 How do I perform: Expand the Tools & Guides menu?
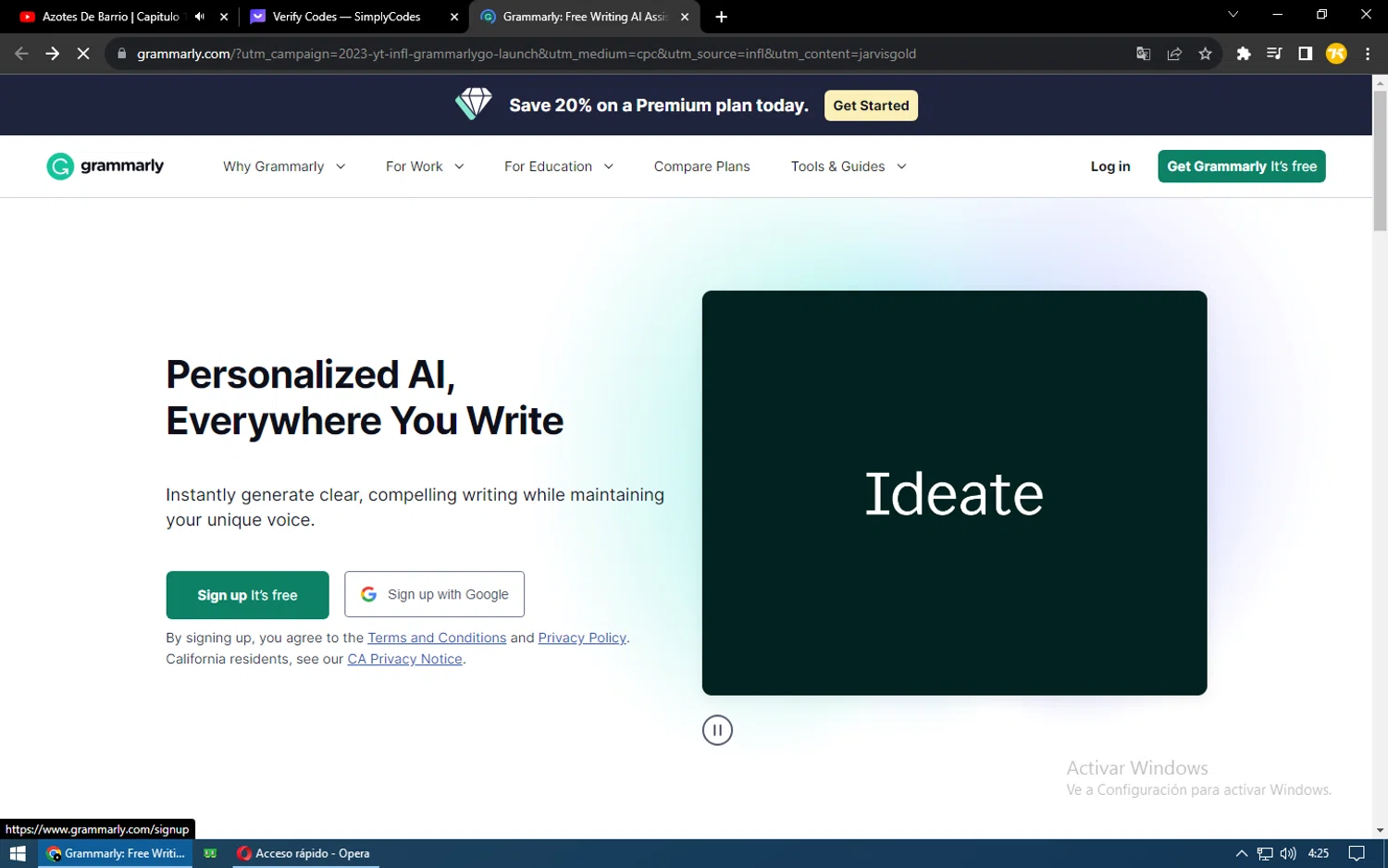point(849,167)
